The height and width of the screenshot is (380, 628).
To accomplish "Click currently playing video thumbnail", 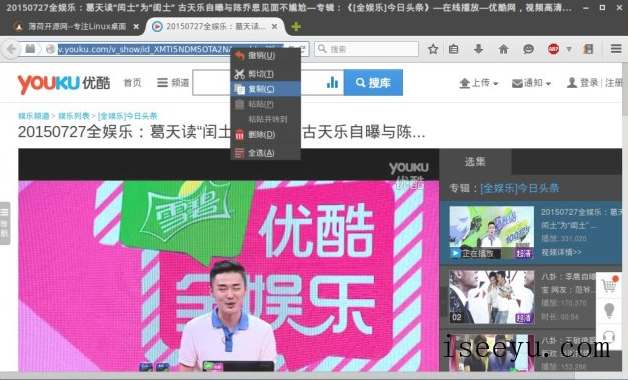I will [x=491, y=232].
